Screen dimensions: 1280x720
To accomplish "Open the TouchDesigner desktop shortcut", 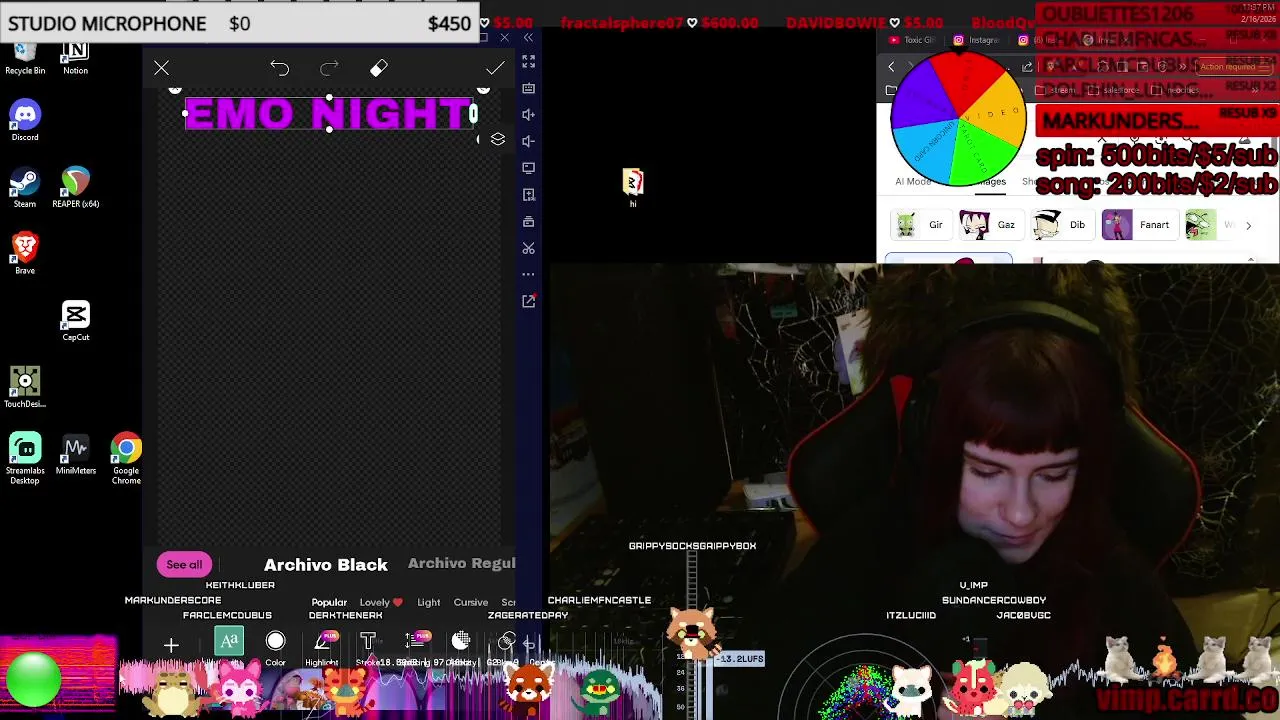I will (25, 387).
